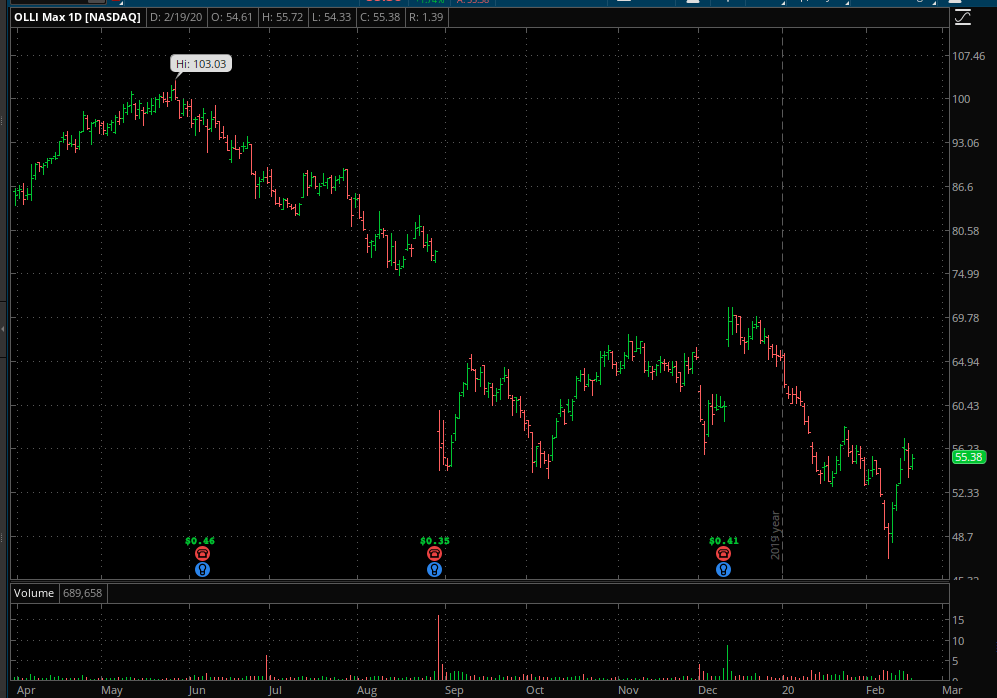The width and height of the screenshot is (997, 698).
Task: Click the Dec label on time axis
Action: click(708, 690)
